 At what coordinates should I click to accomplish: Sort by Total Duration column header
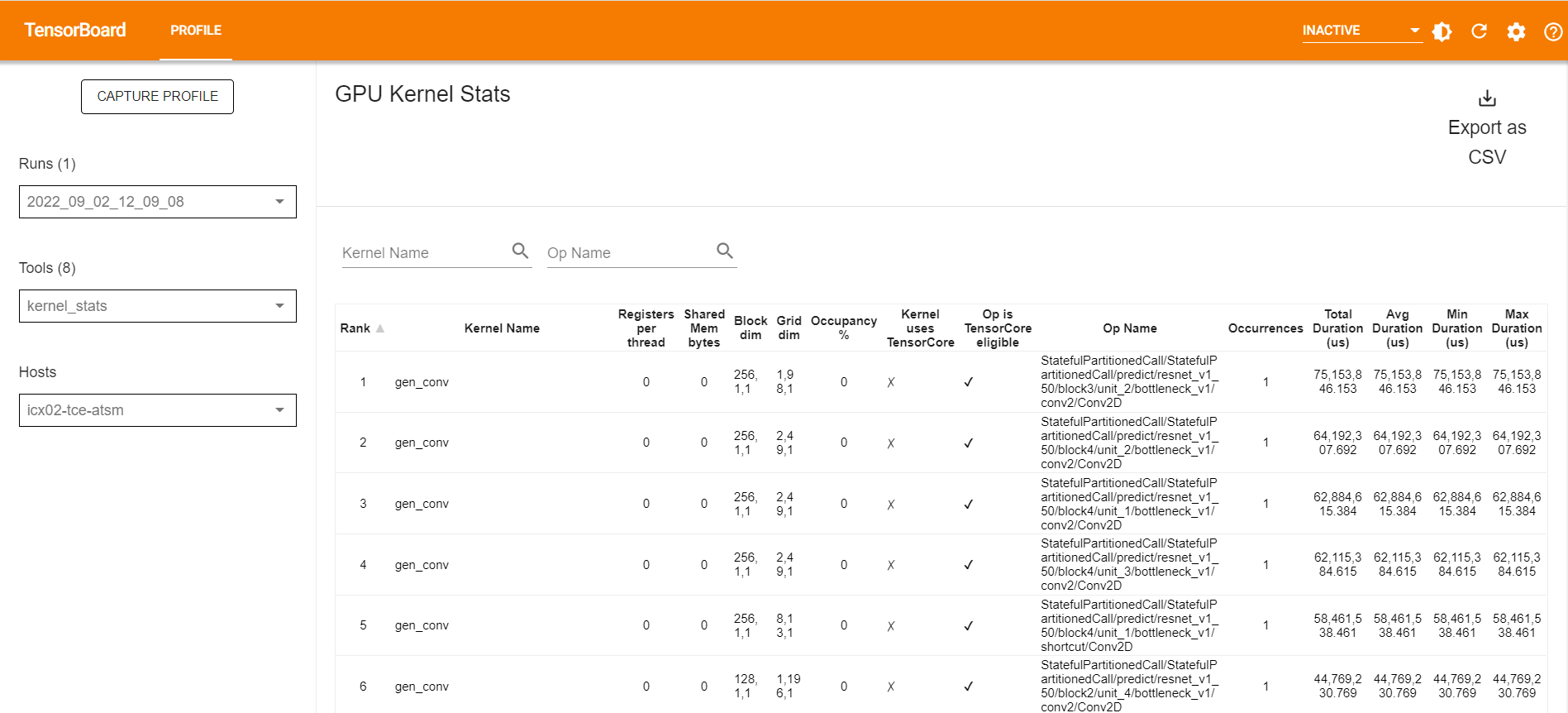click(x=1337, y=328)
